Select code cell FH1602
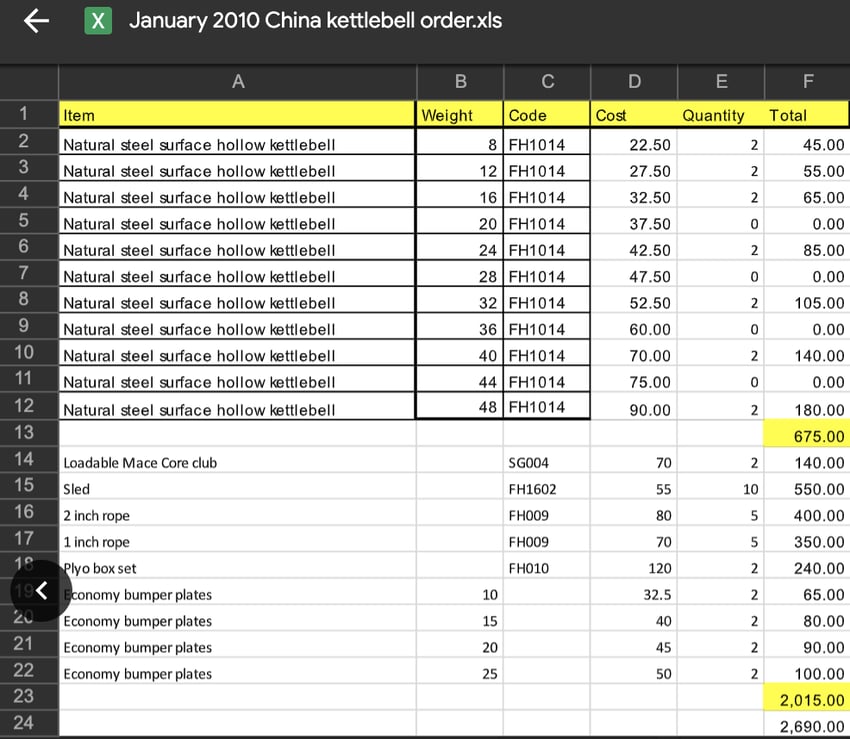Screen dimensions: 850x739 546,486
